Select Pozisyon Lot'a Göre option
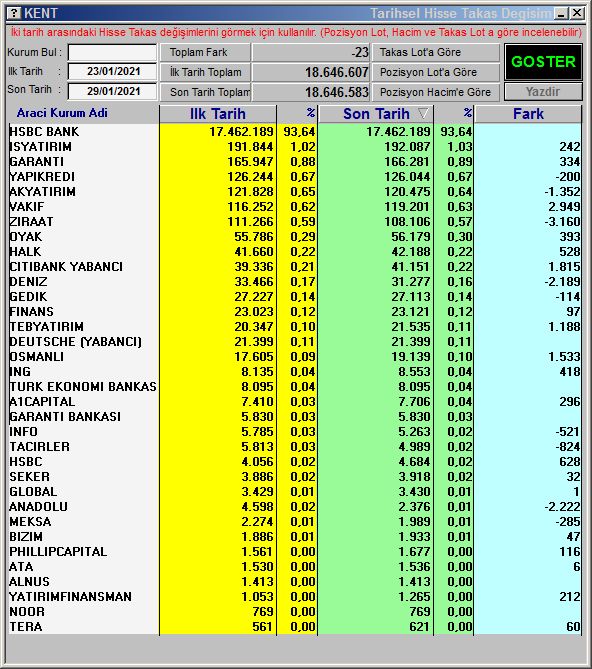 pos(435,73)
